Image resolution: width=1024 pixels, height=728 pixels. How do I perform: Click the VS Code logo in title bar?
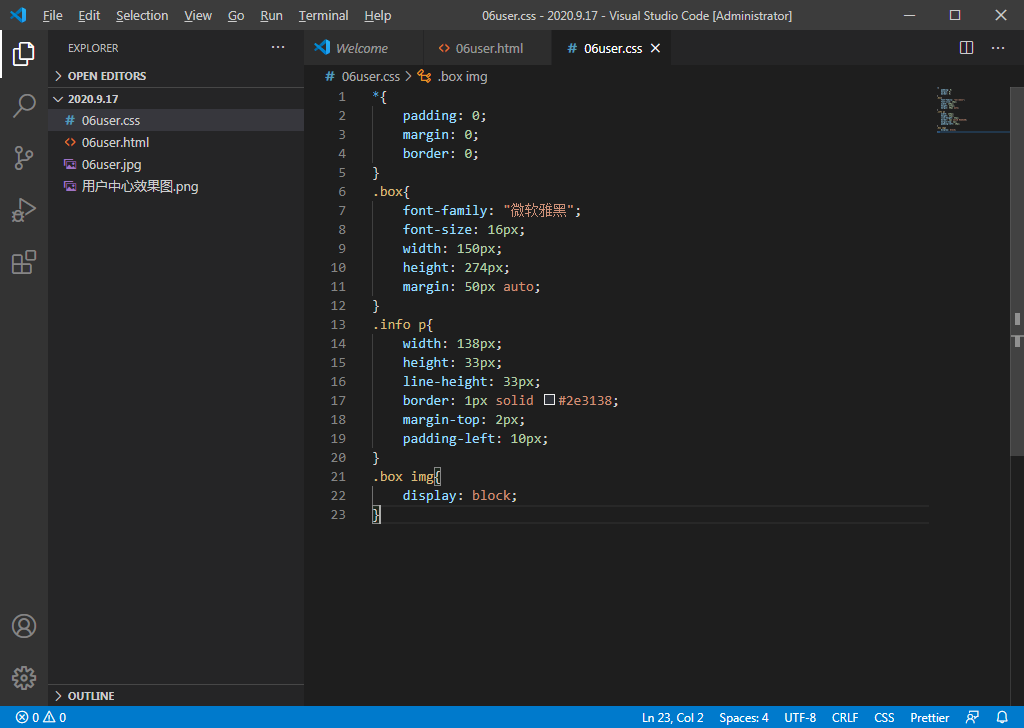[x=18, y=15]
